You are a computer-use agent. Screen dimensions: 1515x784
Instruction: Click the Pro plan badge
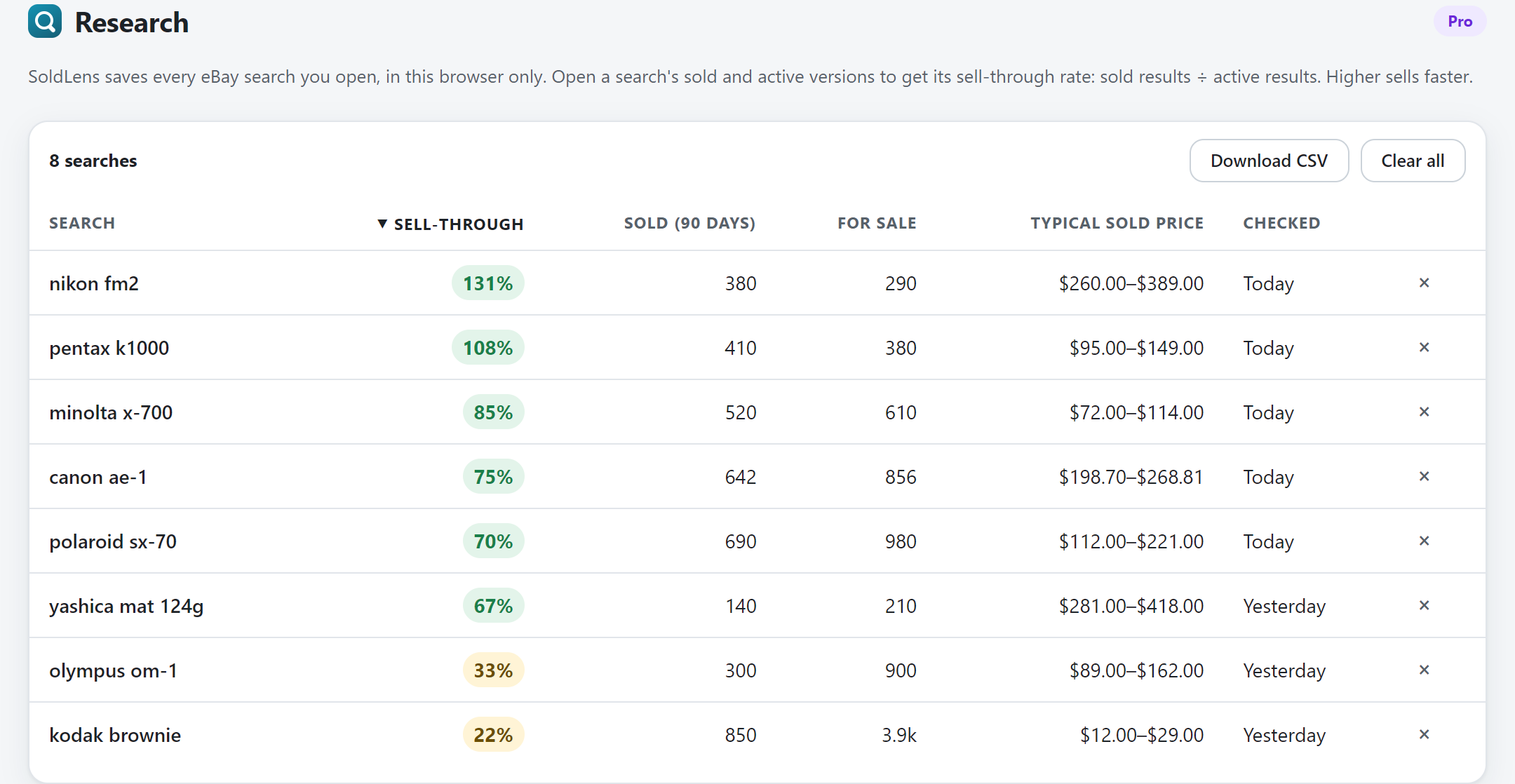[1460, 22]
